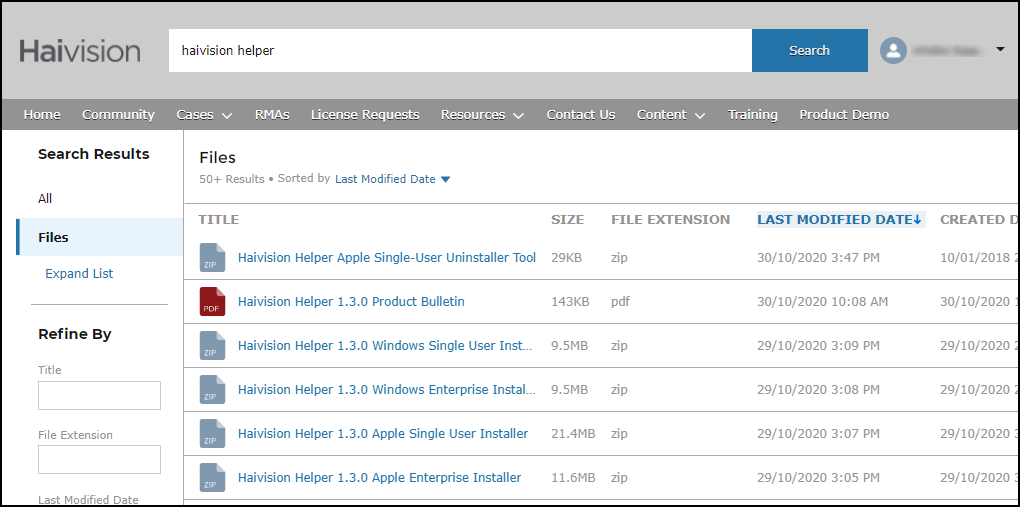The width and height of the screenshot is (1020, 507).
Task: Click the Title refine input field
Action: click(x=99, y=396)
